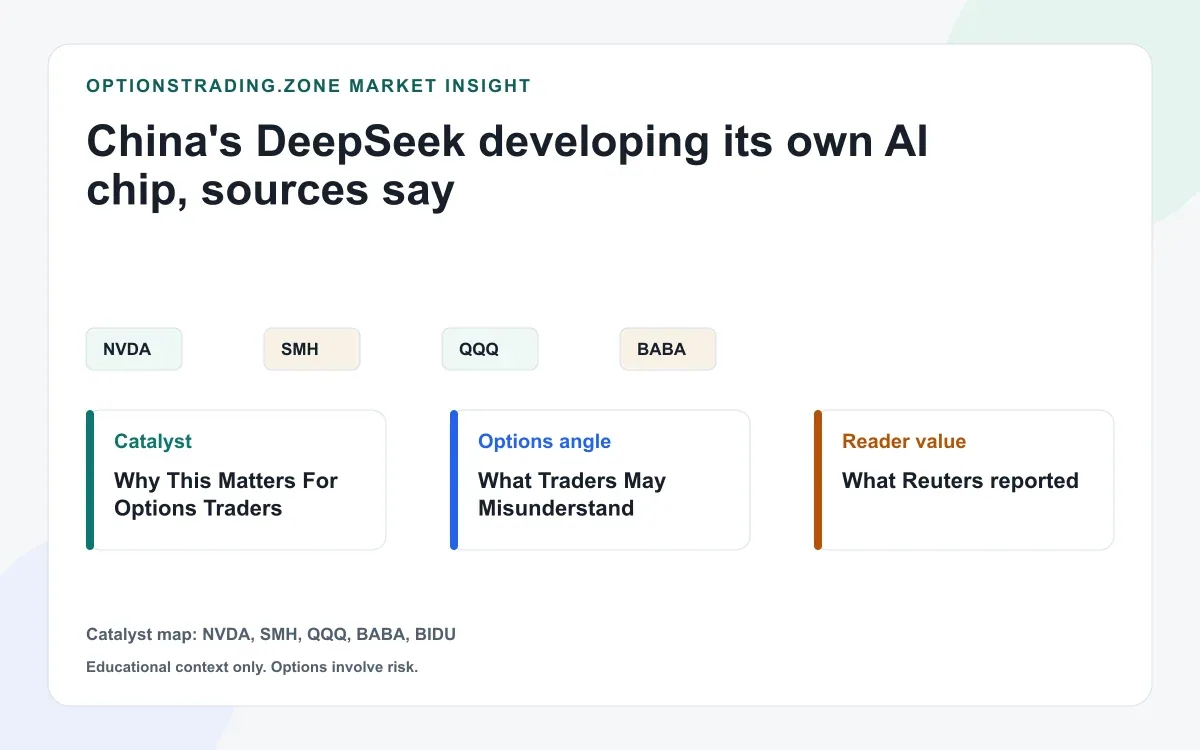Screen dimensions: 1200x750
Task: Click the OPTIONSTRADING.ZONE MARKET INSIGHT label
Action: pos(308,86)
